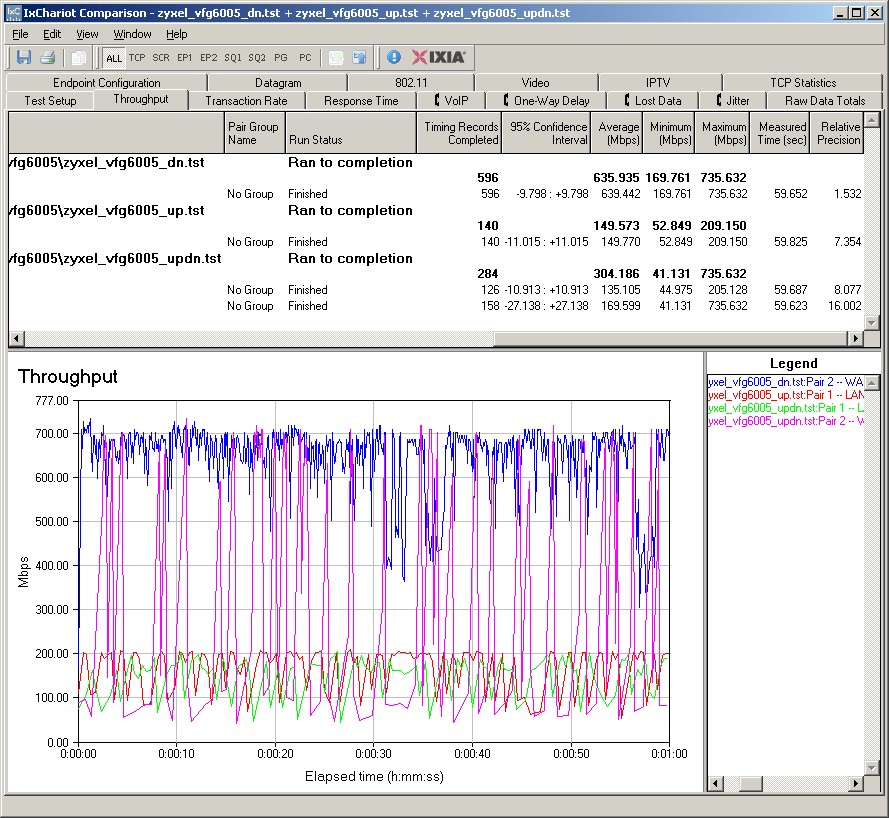This screenshot has height=818, width=889.
Task: Select zyxel_vfg6005_dn.tst row in table
Action: tap(435, 163)
